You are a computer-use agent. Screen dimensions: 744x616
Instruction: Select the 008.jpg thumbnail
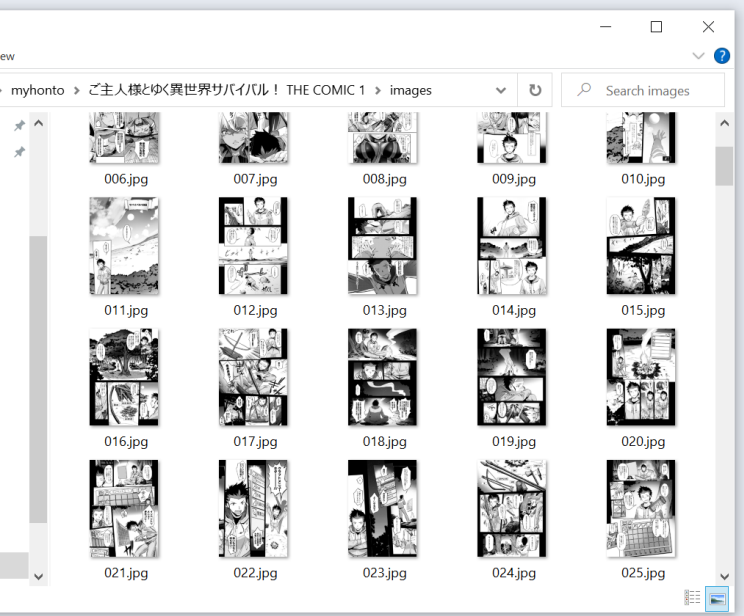[382, 138]
